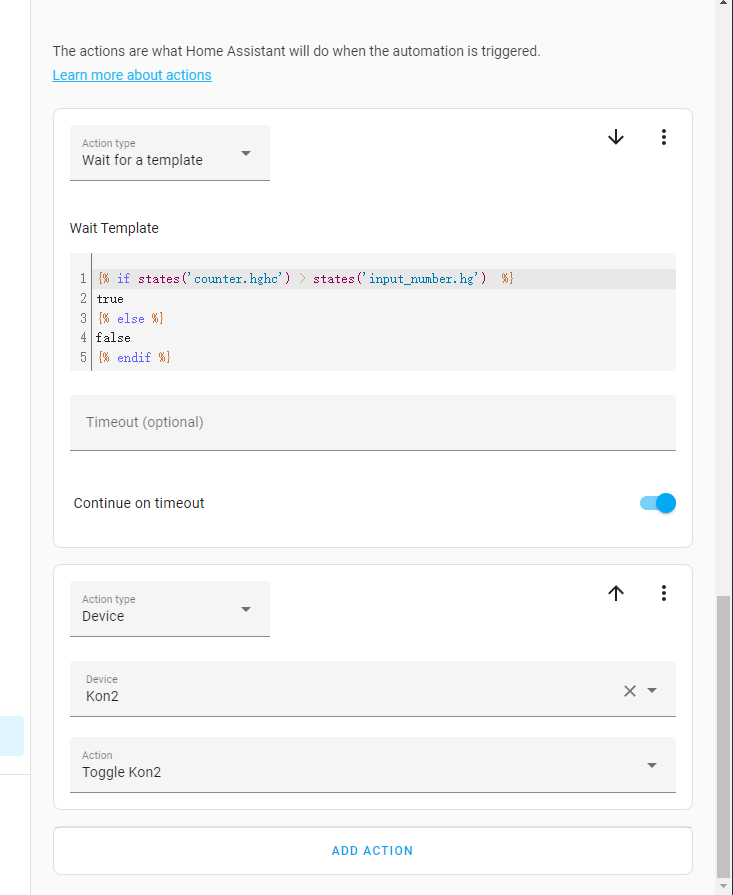Open the Device action type dropdown

(245, 609)
